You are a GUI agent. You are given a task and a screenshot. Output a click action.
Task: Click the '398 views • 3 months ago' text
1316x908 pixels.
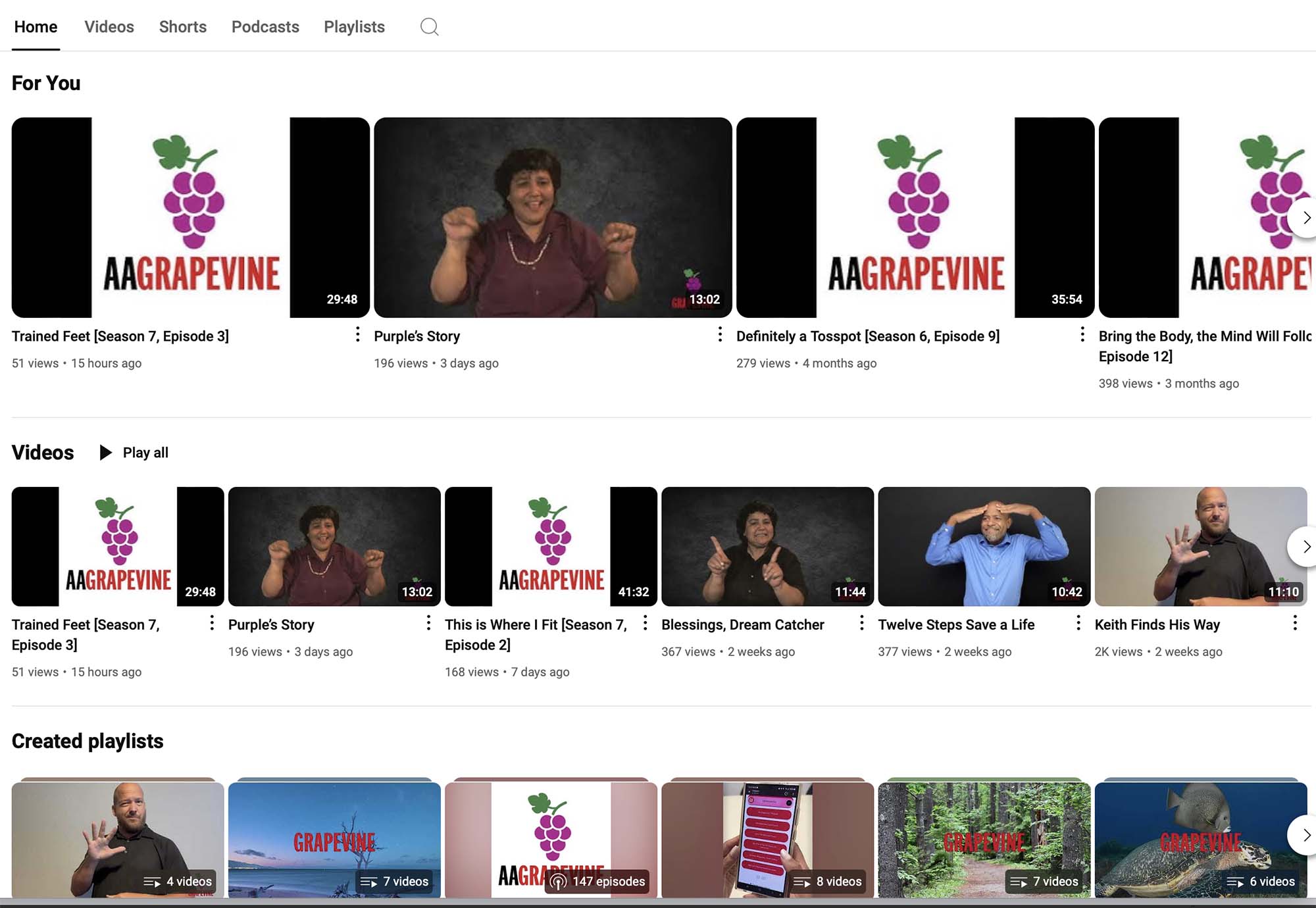[x=1169, y=384]
